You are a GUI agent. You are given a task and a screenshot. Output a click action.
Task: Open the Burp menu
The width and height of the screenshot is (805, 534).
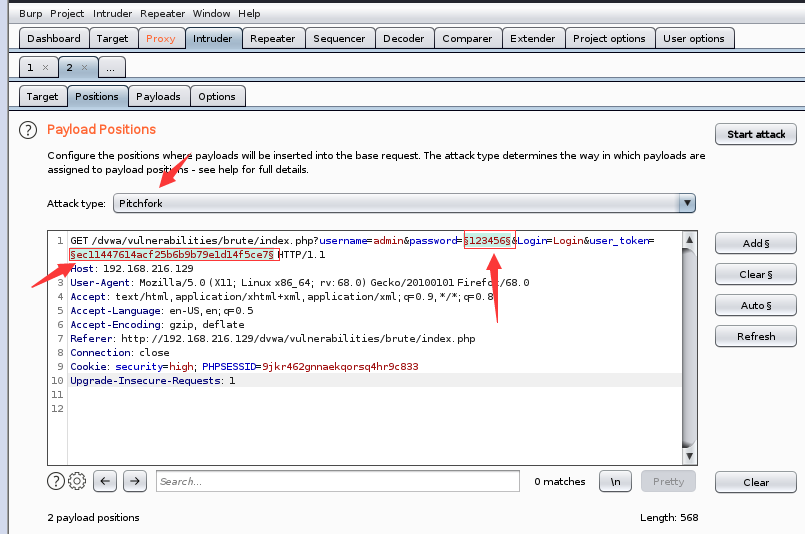(30, 14)
